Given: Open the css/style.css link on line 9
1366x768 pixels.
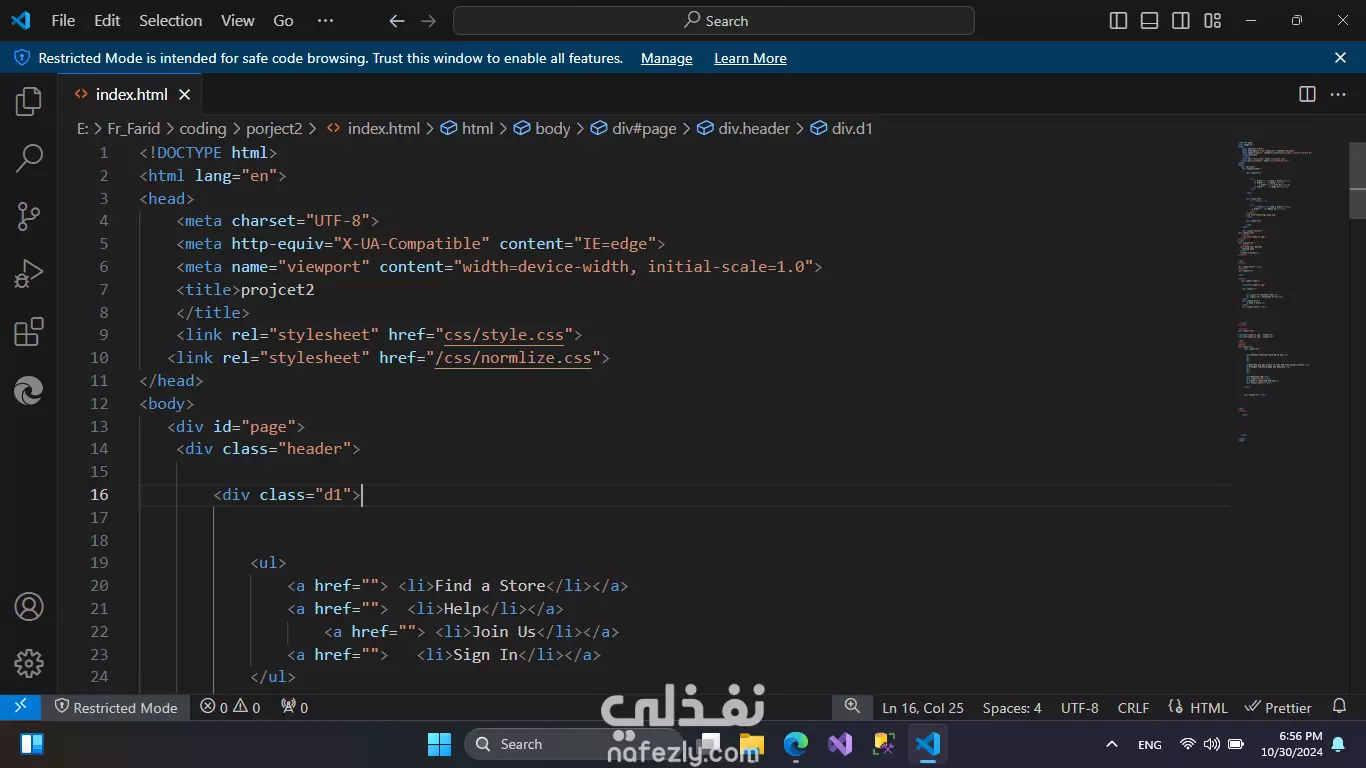Looking at the screenshot, I should pyautogui.click(x=505, y=335).
